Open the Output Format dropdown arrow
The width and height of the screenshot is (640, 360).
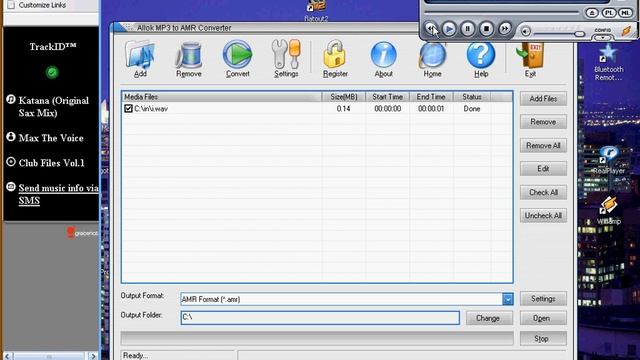point(508,299)
